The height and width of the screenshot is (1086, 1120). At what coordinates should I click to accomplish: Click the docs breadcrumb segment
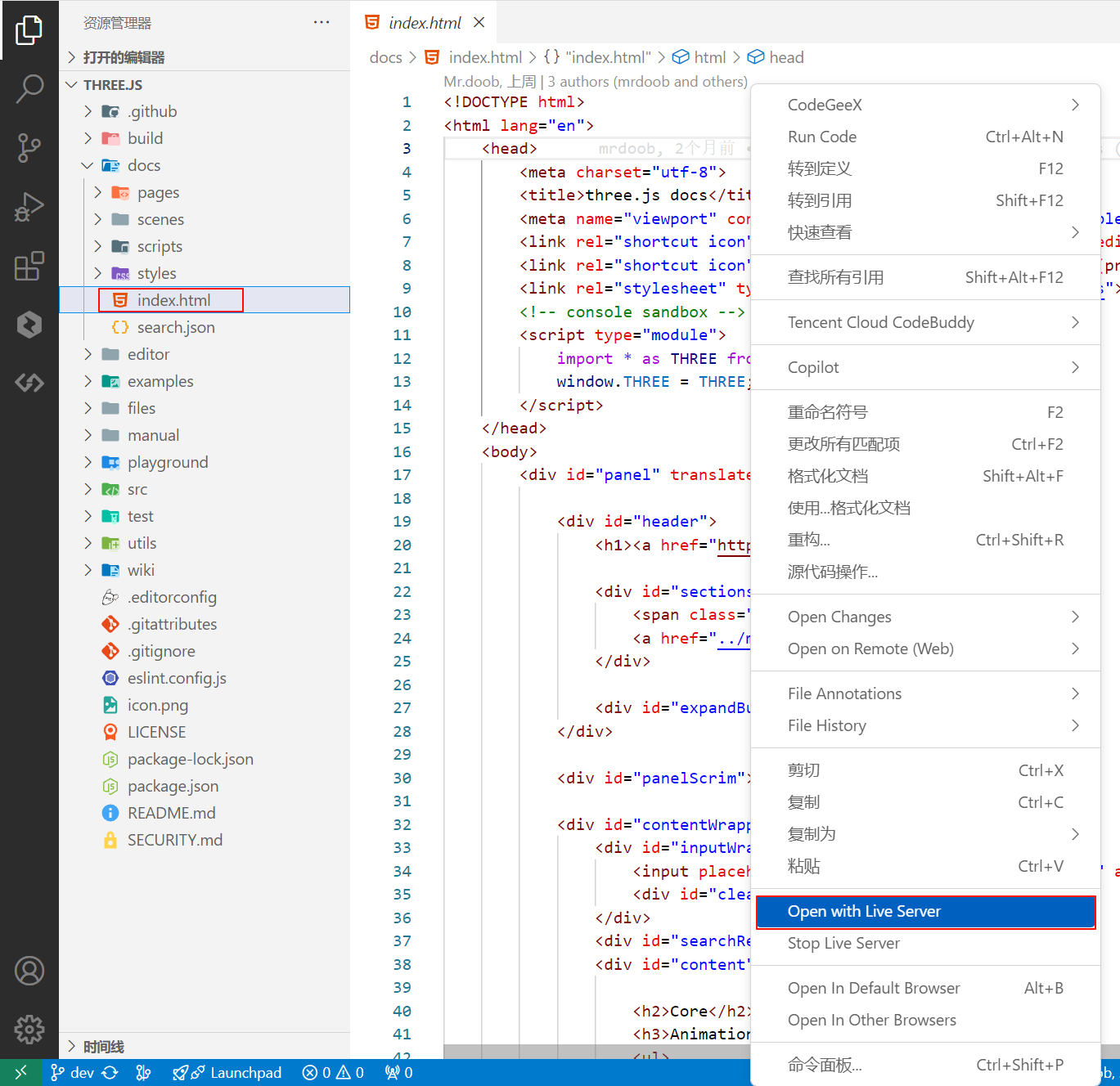386,57
